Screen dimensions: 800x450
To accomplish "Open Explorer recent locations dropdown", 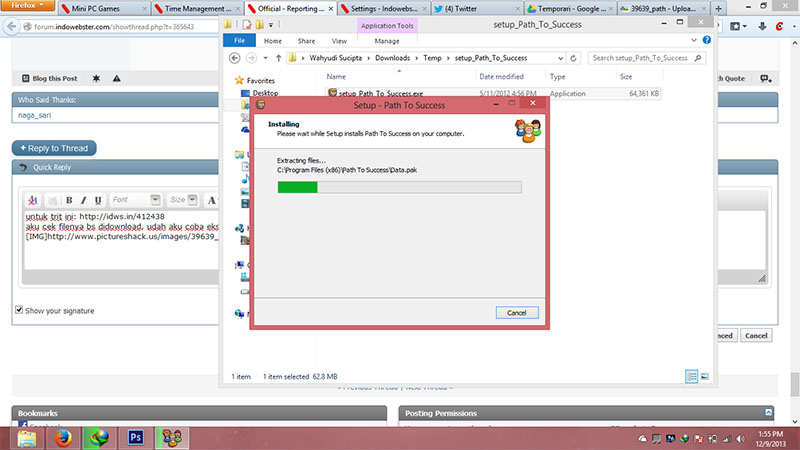I will tap(265, 58).
